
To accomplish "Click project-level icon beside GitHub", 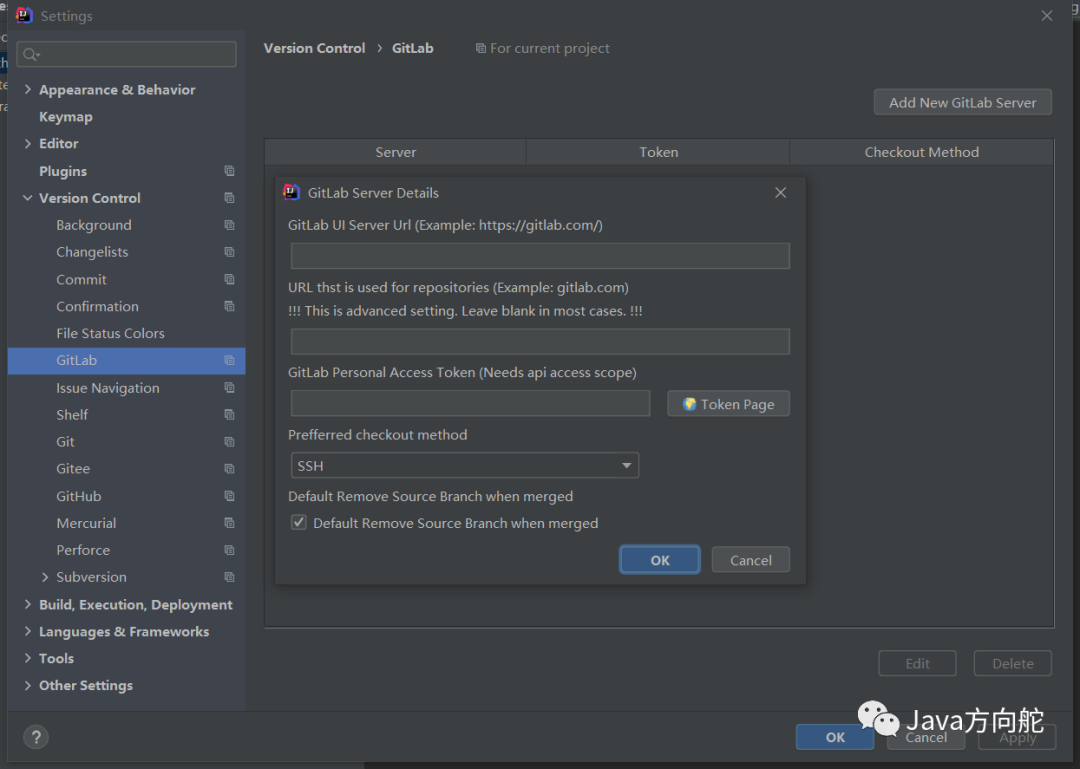I will [x=229, y=495].
